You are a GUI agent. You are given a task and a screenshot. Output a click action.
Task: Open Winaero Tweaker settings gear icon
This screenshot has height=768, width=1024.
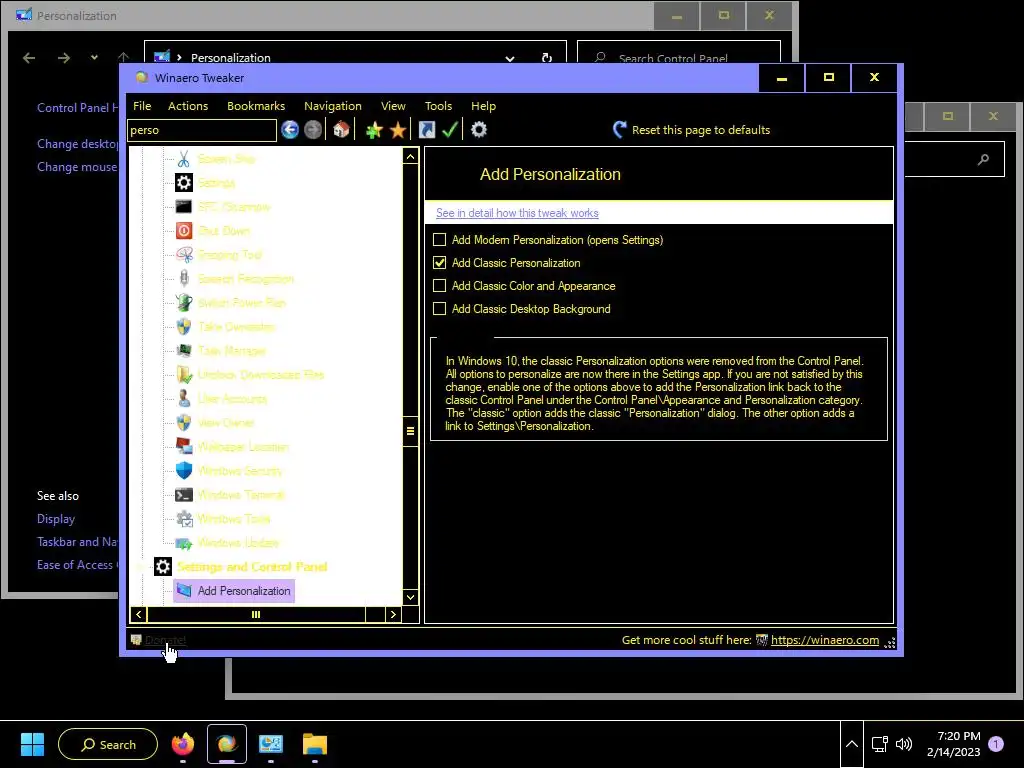click(x=479, y=130)
